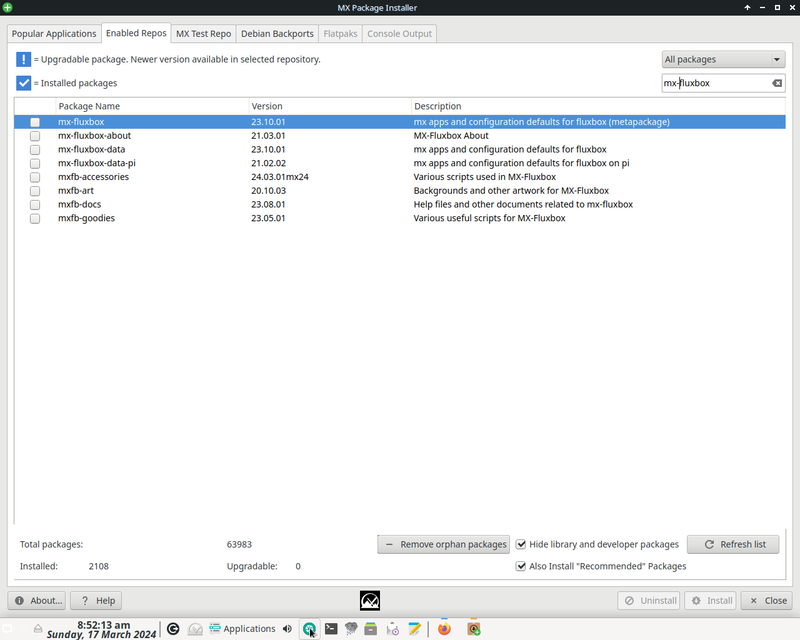Click the taskbar clock showing 8:52:13 am
Viewport: 800px width, 640px height.
tap(104, 625)
